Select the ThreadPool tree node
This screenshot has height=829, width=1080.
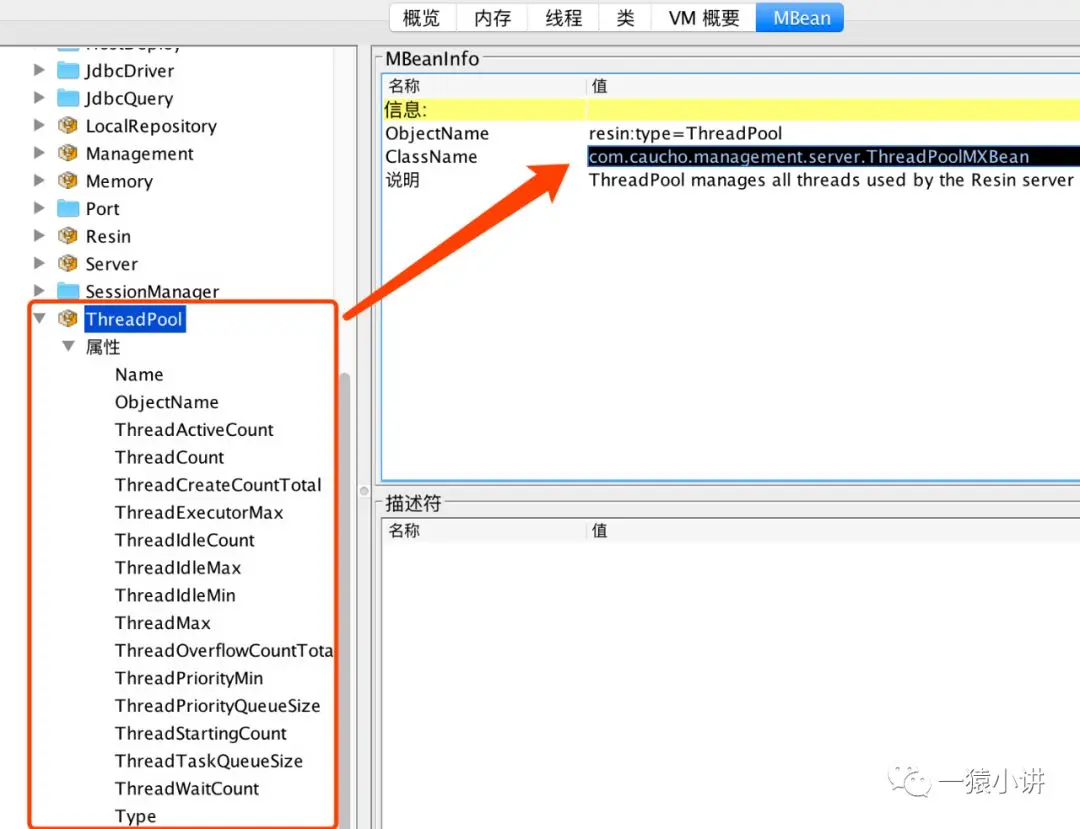coord(134,319)
